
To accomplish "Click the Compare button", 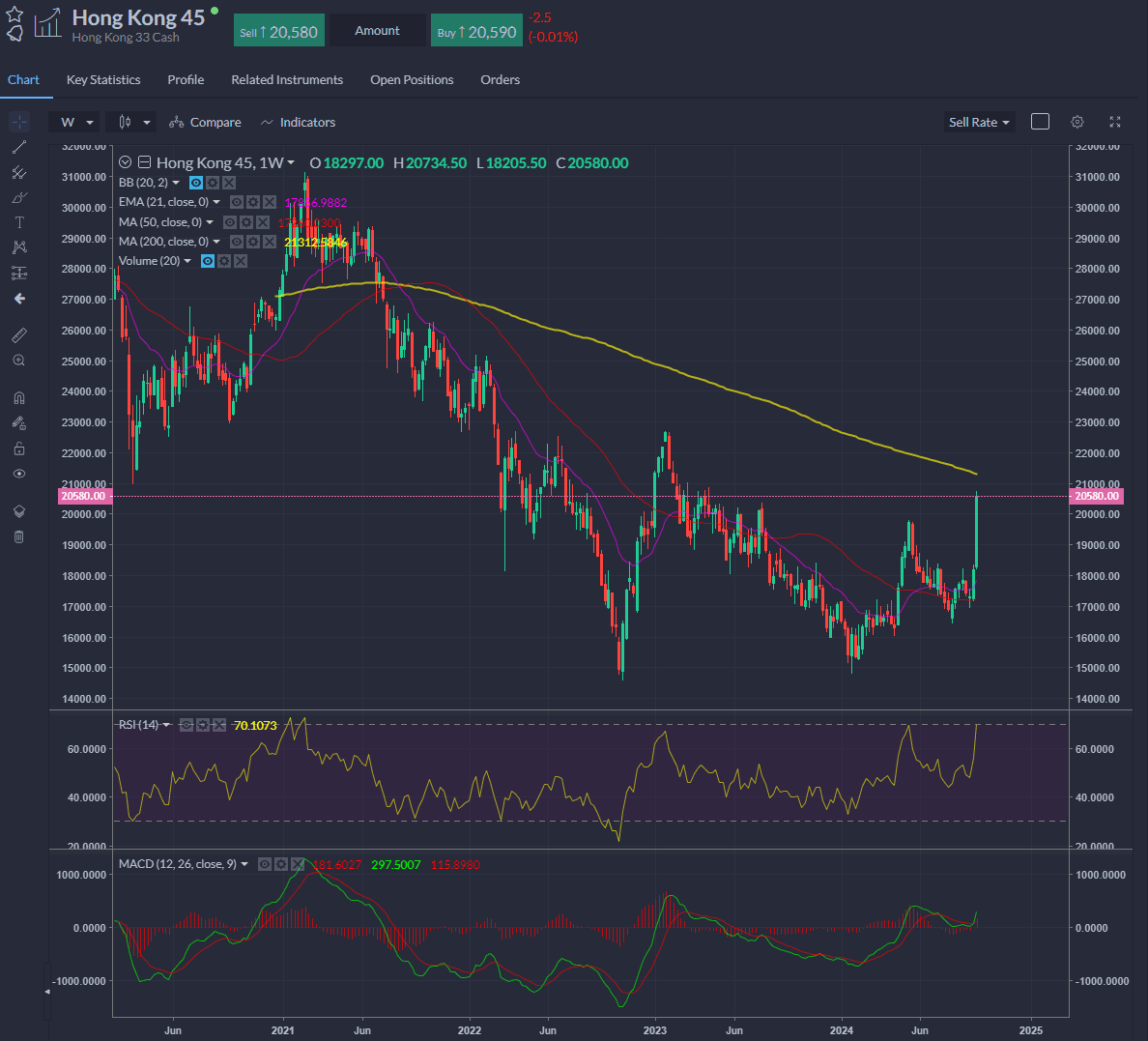I will click(205, 123).
